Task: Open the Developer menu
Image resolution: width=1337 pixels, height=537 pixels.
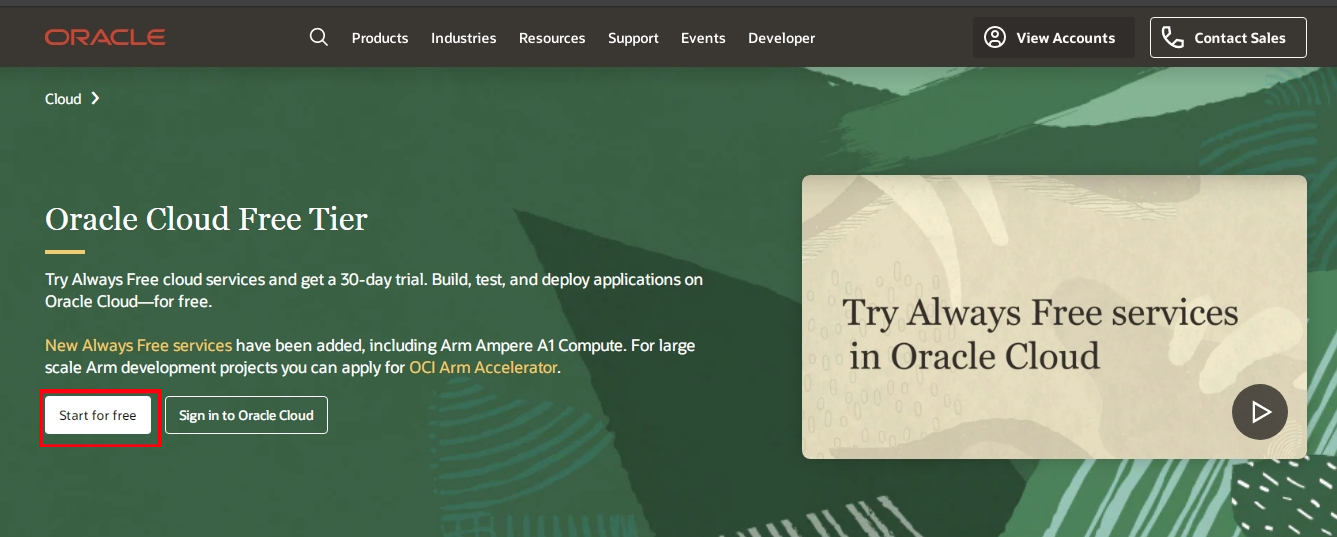Action: click(x=781, y=38)
